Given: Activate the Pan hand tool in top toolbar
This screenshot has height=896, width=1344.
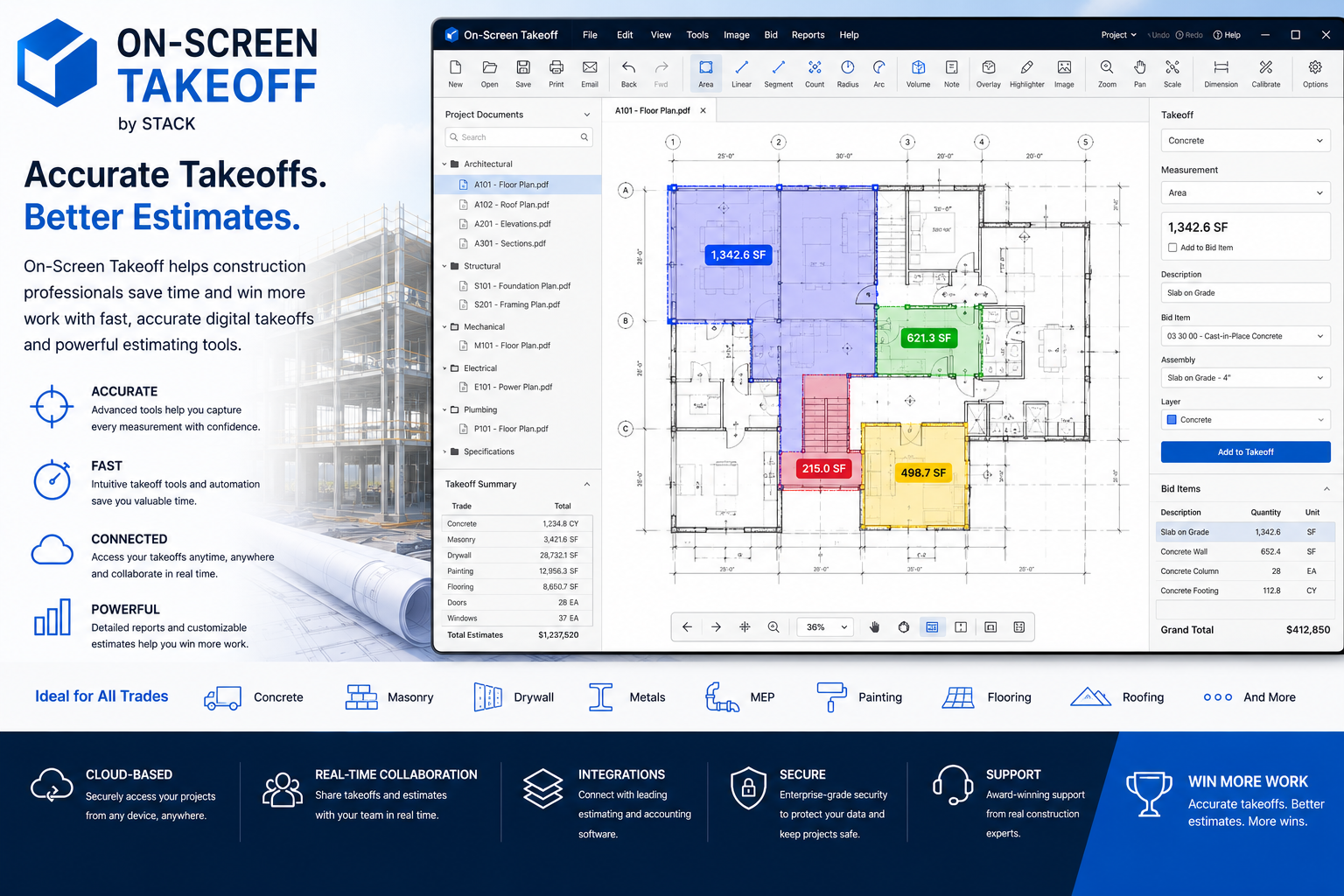Looking at the screenshot, I should click(1139, 73).
